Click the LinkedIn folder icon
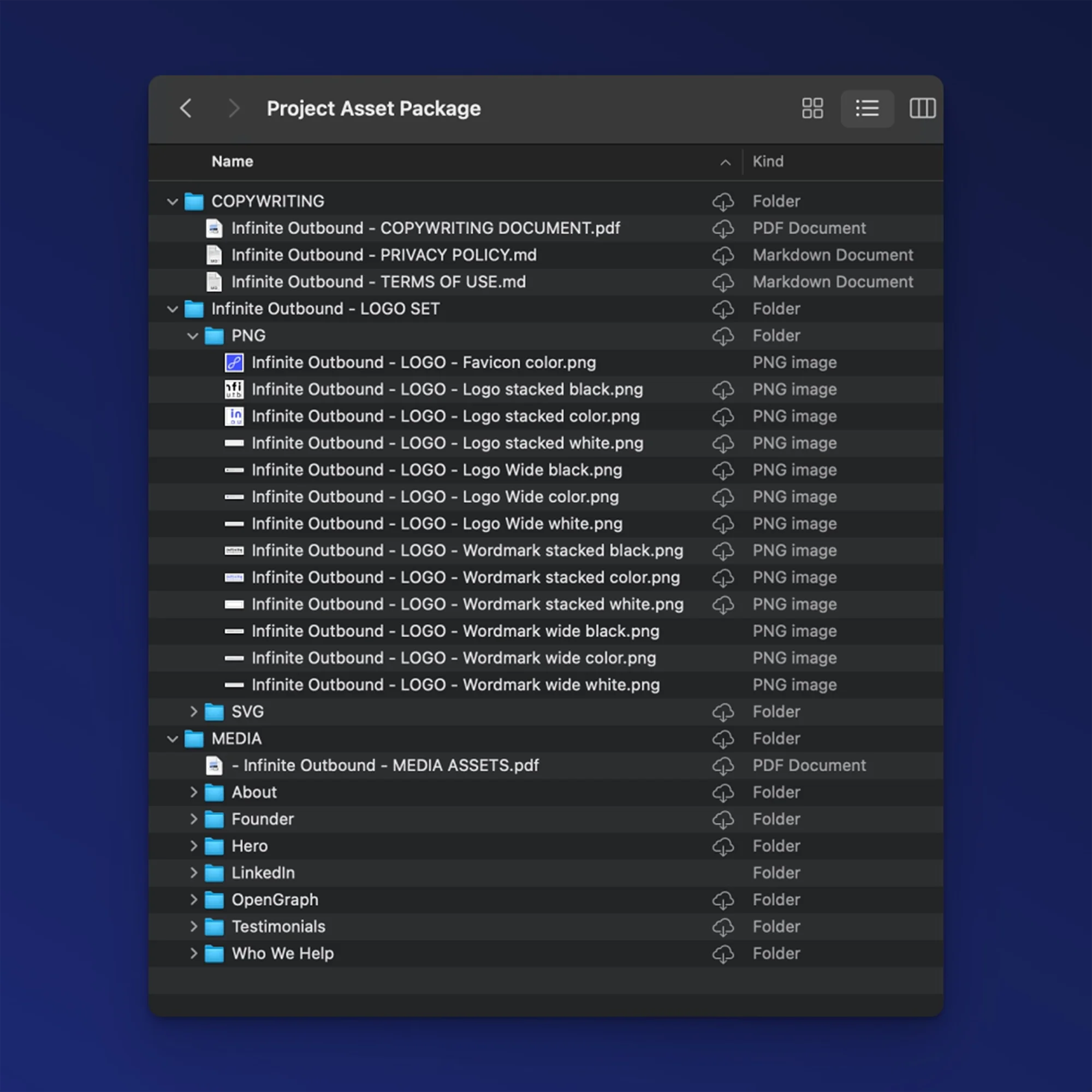This screenshot has width=1092, height=1092. pyautogui.click(x=213, y=873)
